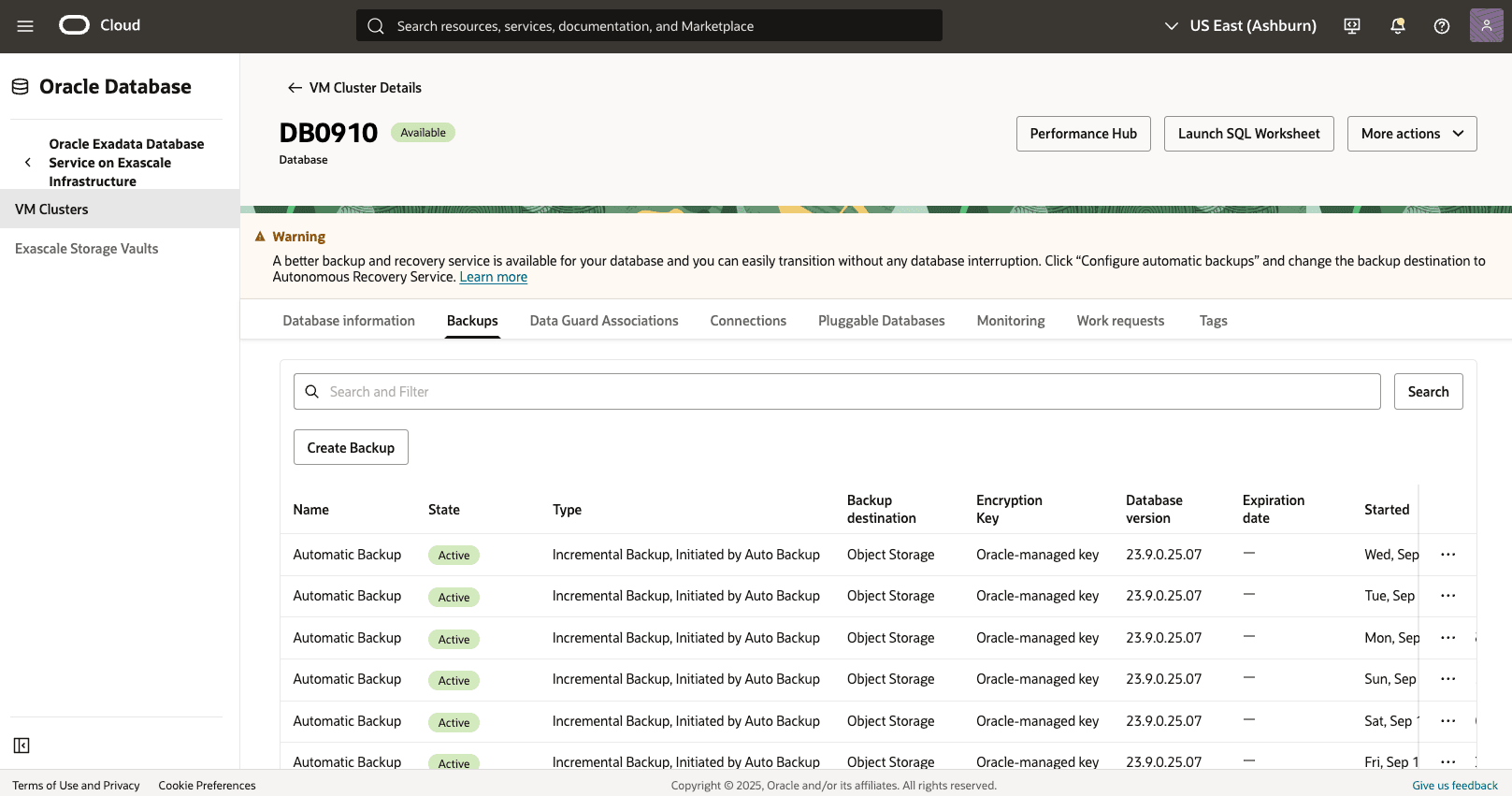Viewport: 1512px width, 796px height.
Task: Focus the Search and Filter field
Action: (837, 392)
